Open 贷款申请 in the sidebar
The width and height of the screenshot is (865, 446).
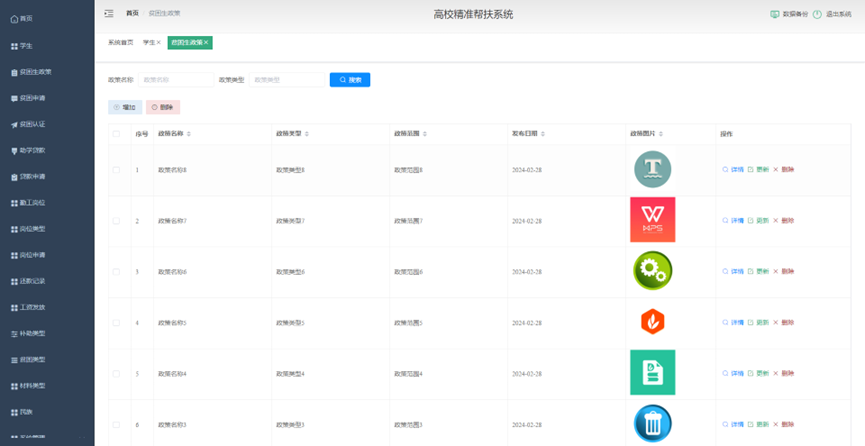pyautogui.click(x=28, y=177)
